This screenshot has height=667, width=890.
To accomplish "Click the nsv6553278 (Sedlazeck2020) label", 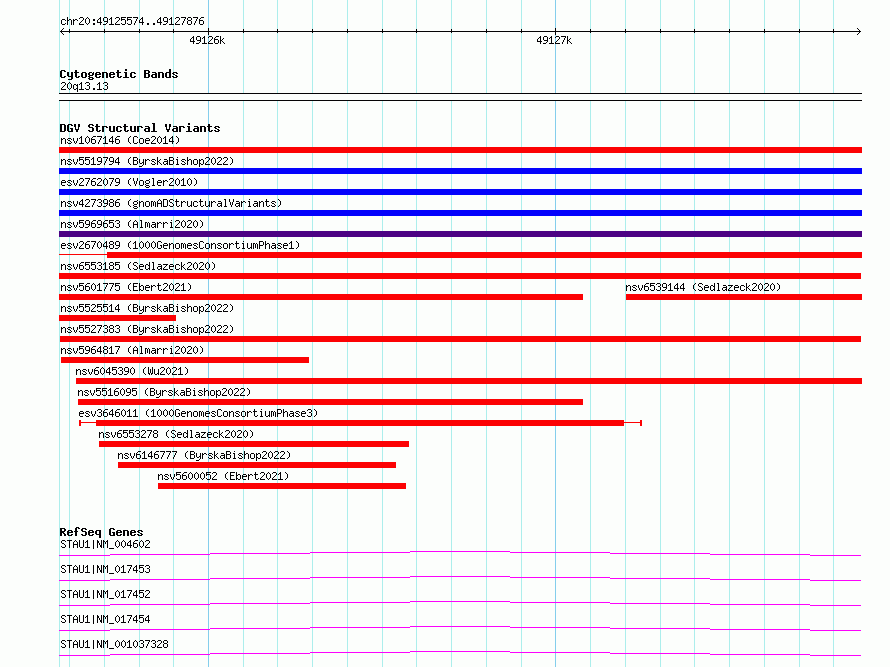I will pos(176,434).
